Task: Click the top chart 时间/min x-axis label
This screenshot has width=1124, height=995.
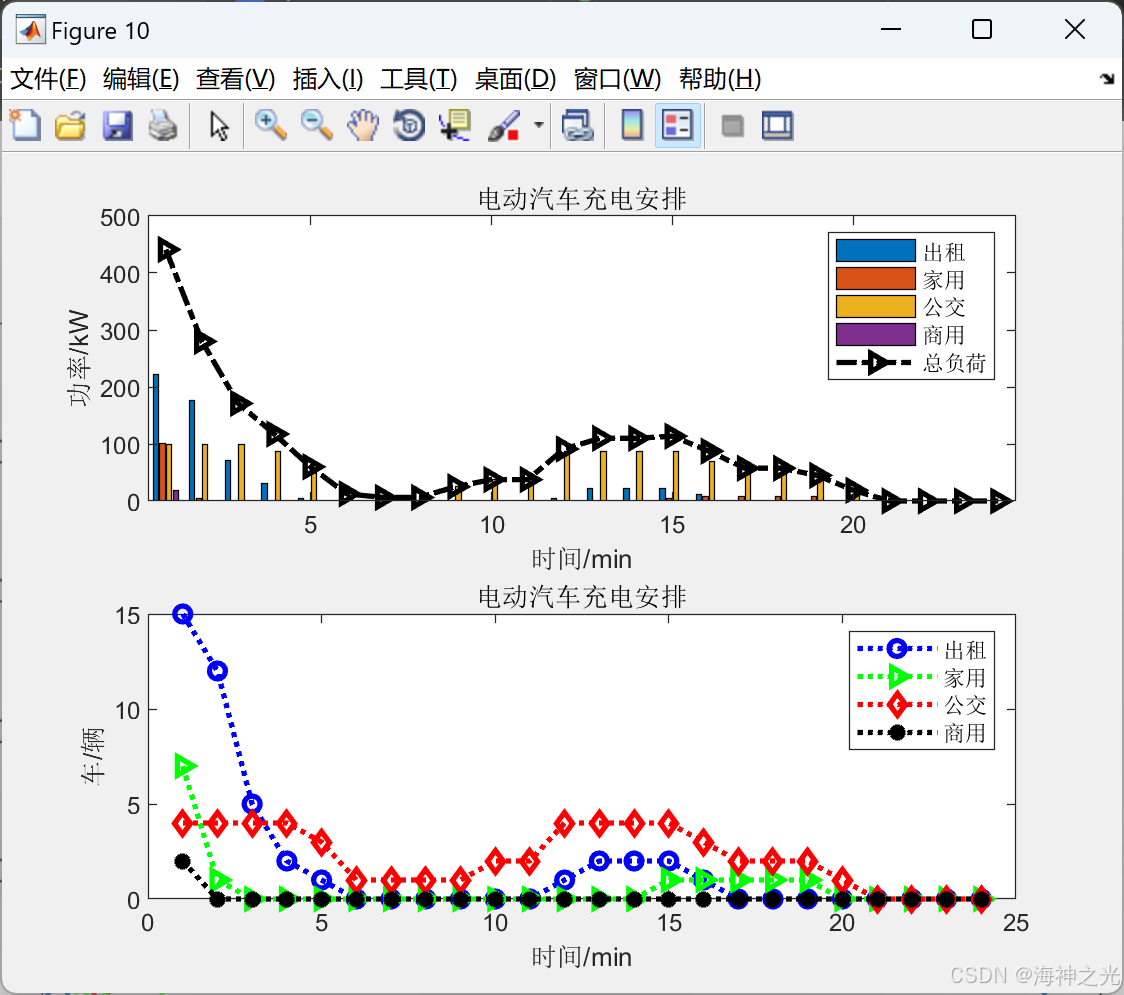Action: (x=581, y=558)
